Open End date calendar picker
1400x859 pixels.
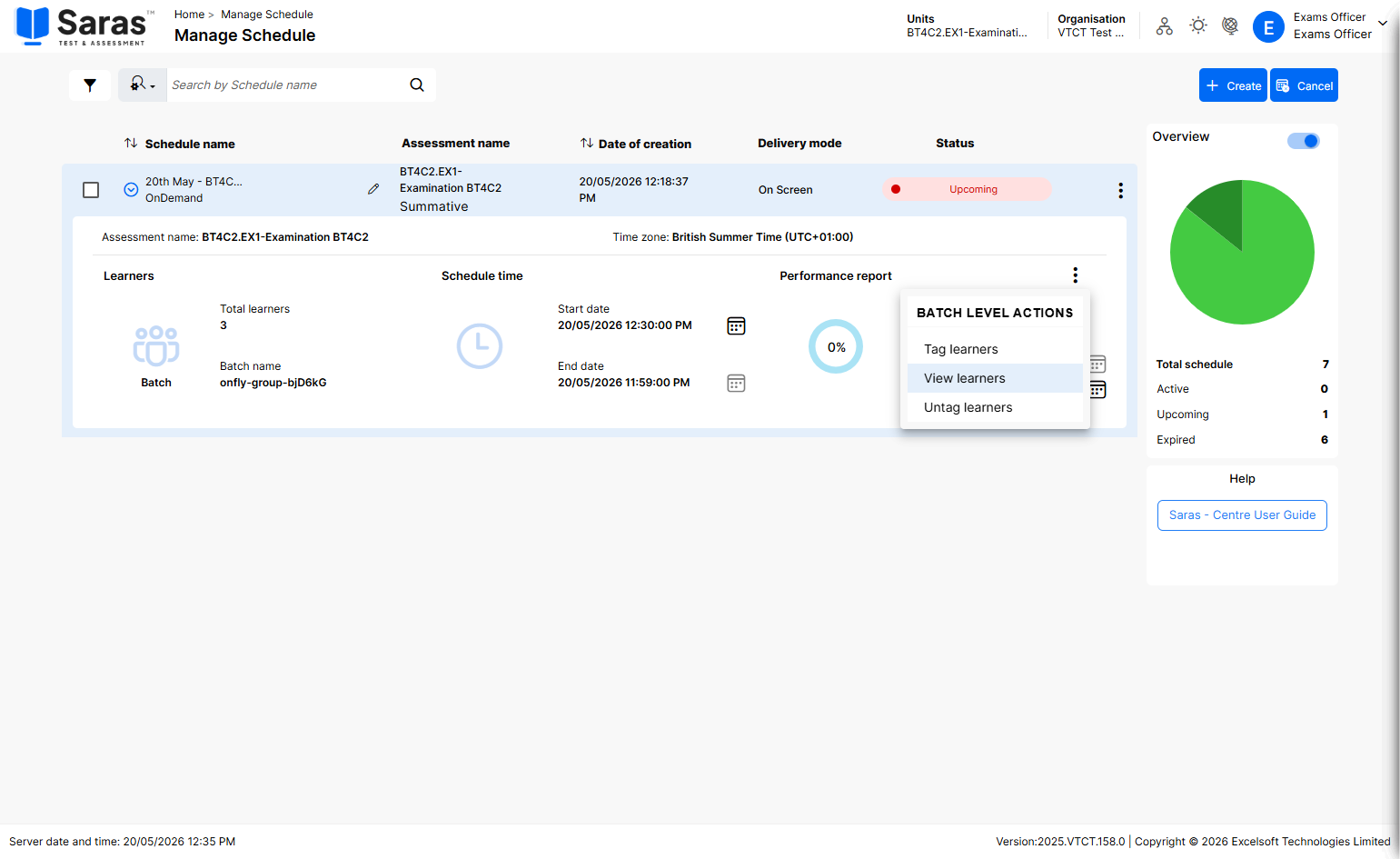(736, 384)
